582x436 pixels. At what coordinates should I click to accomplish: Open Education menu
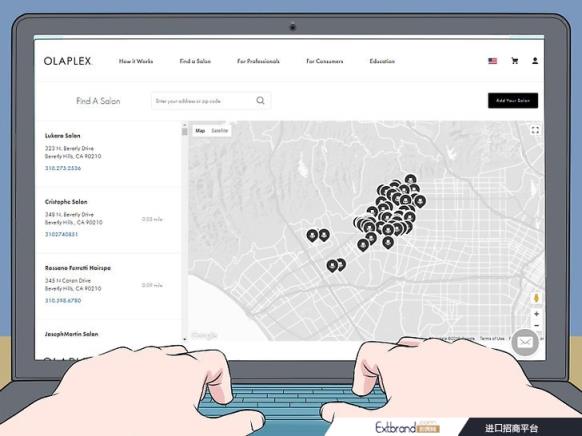click(x=382, y=61)
